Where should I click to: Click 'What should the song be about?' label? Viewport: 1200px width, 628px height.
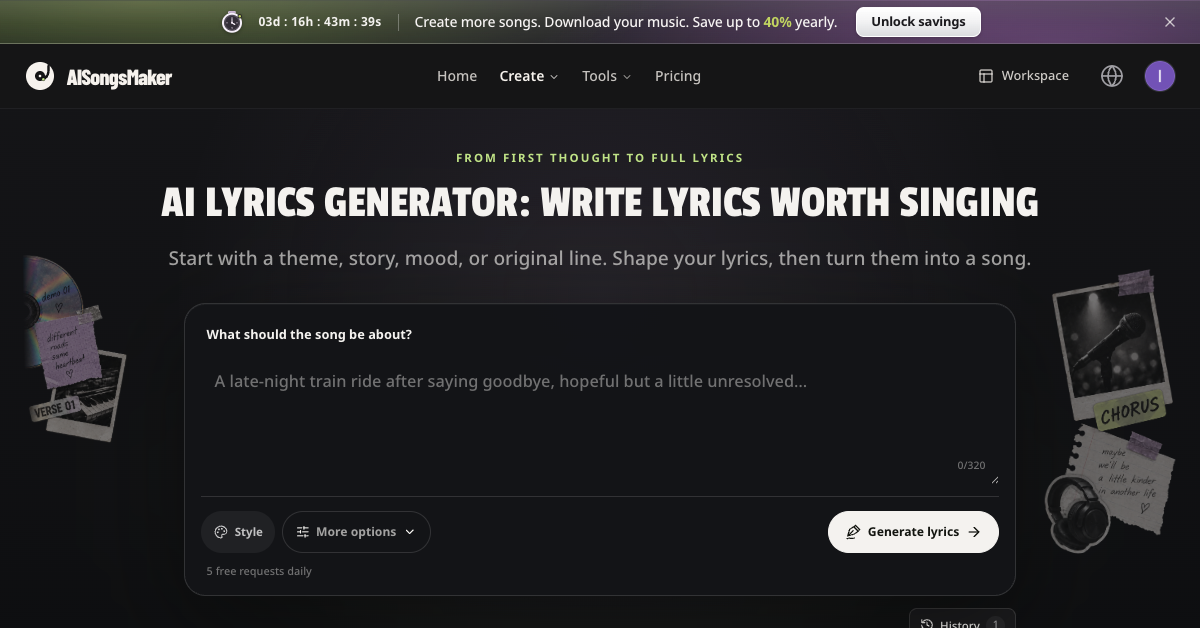309,335
